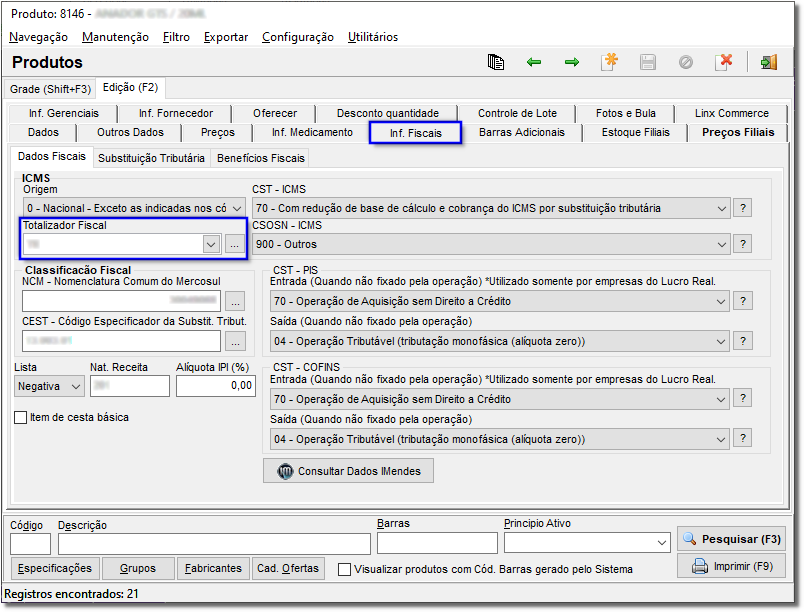Screen dimensions: 804x612
Task: Expand the CST - COFINS Entrada dropdown
Action: pyautogui.click(x=720, y=399)
